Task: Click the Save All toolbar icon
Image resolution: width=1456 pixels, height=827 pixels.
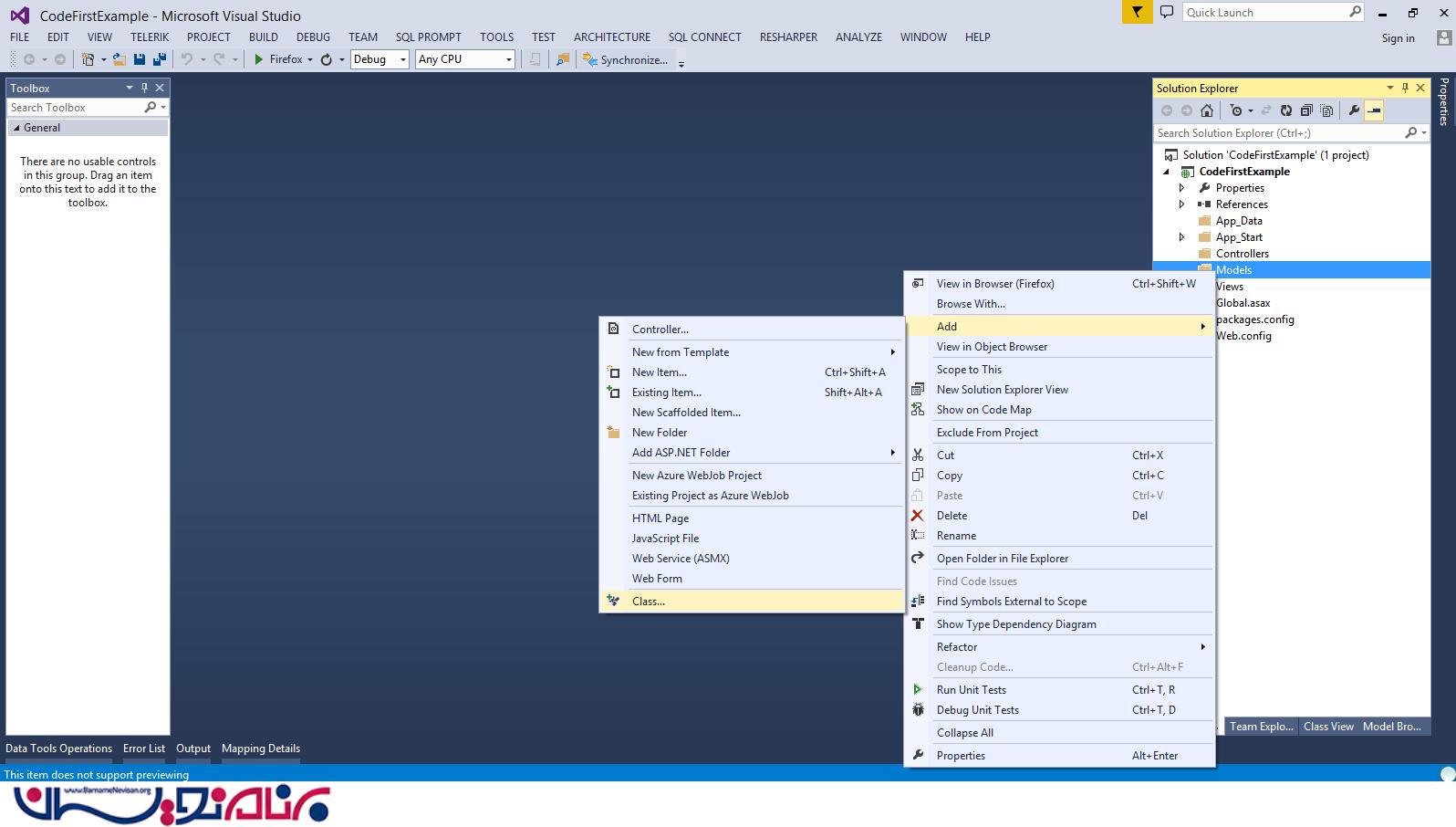Action: click(160, 59)
